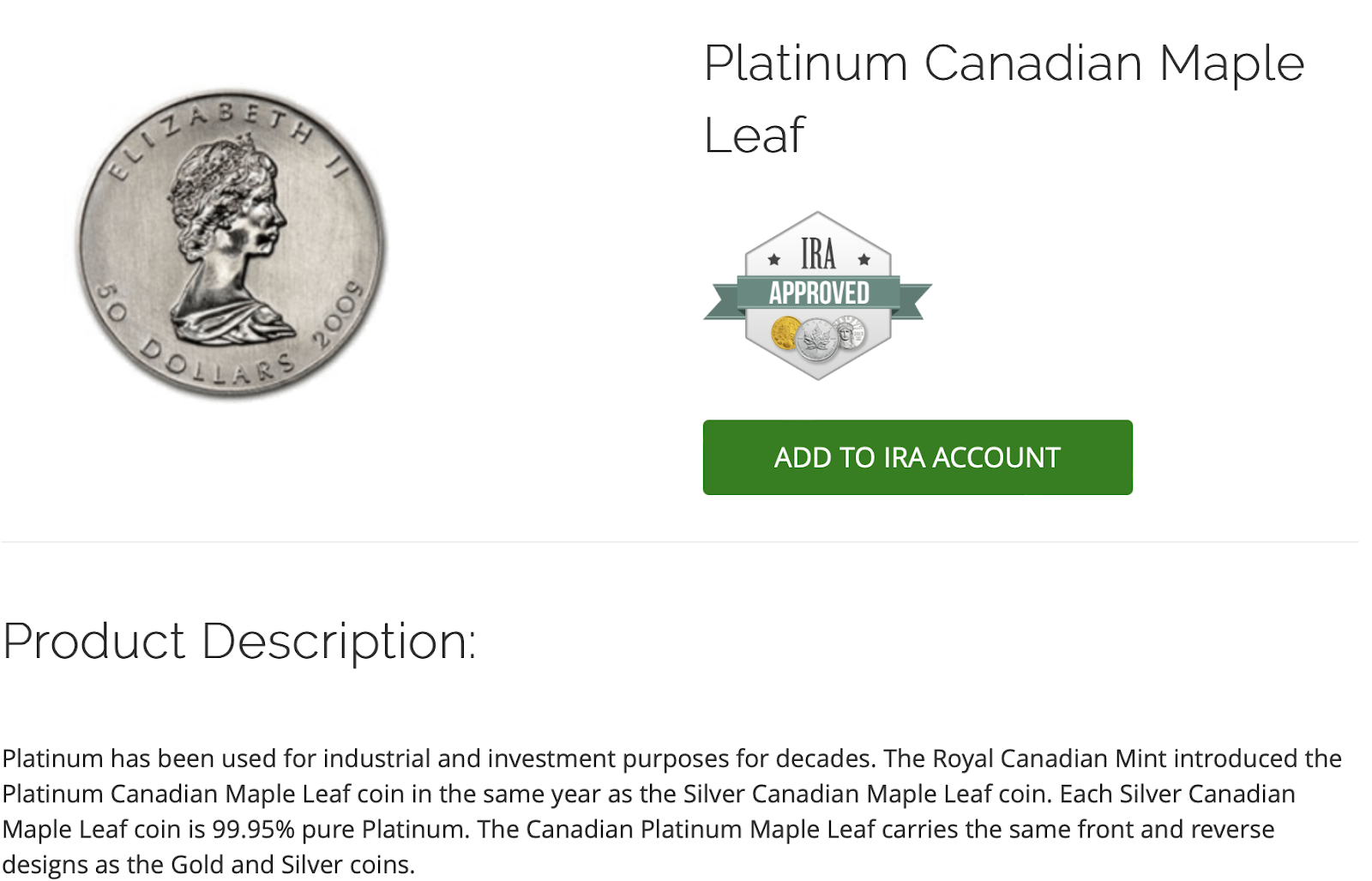
Task: Click the Liberty coin in the IRA badge
Action: coord(851,331)
